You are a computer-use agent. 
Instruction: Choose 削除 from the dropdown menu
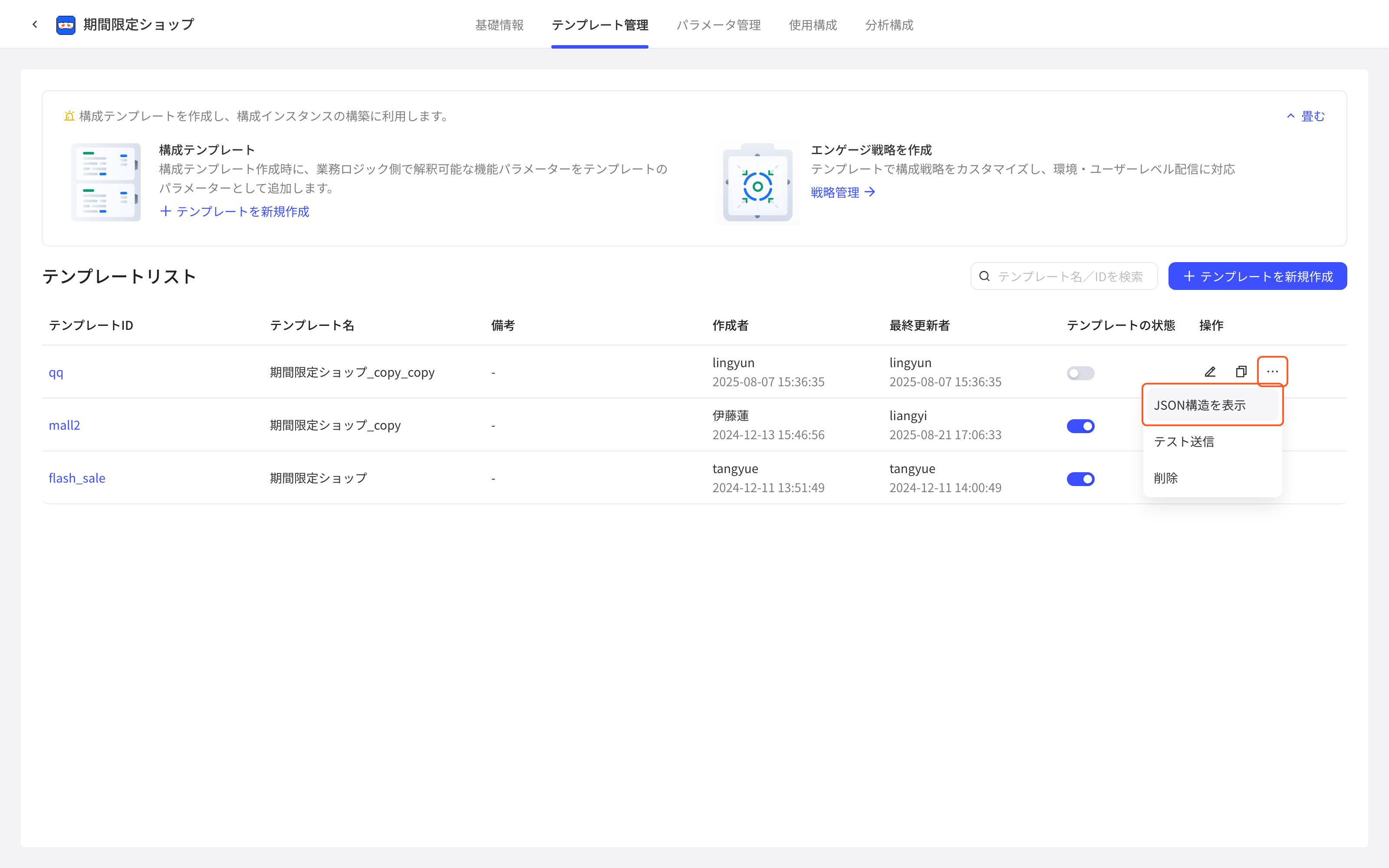[x=1212, y=478]
